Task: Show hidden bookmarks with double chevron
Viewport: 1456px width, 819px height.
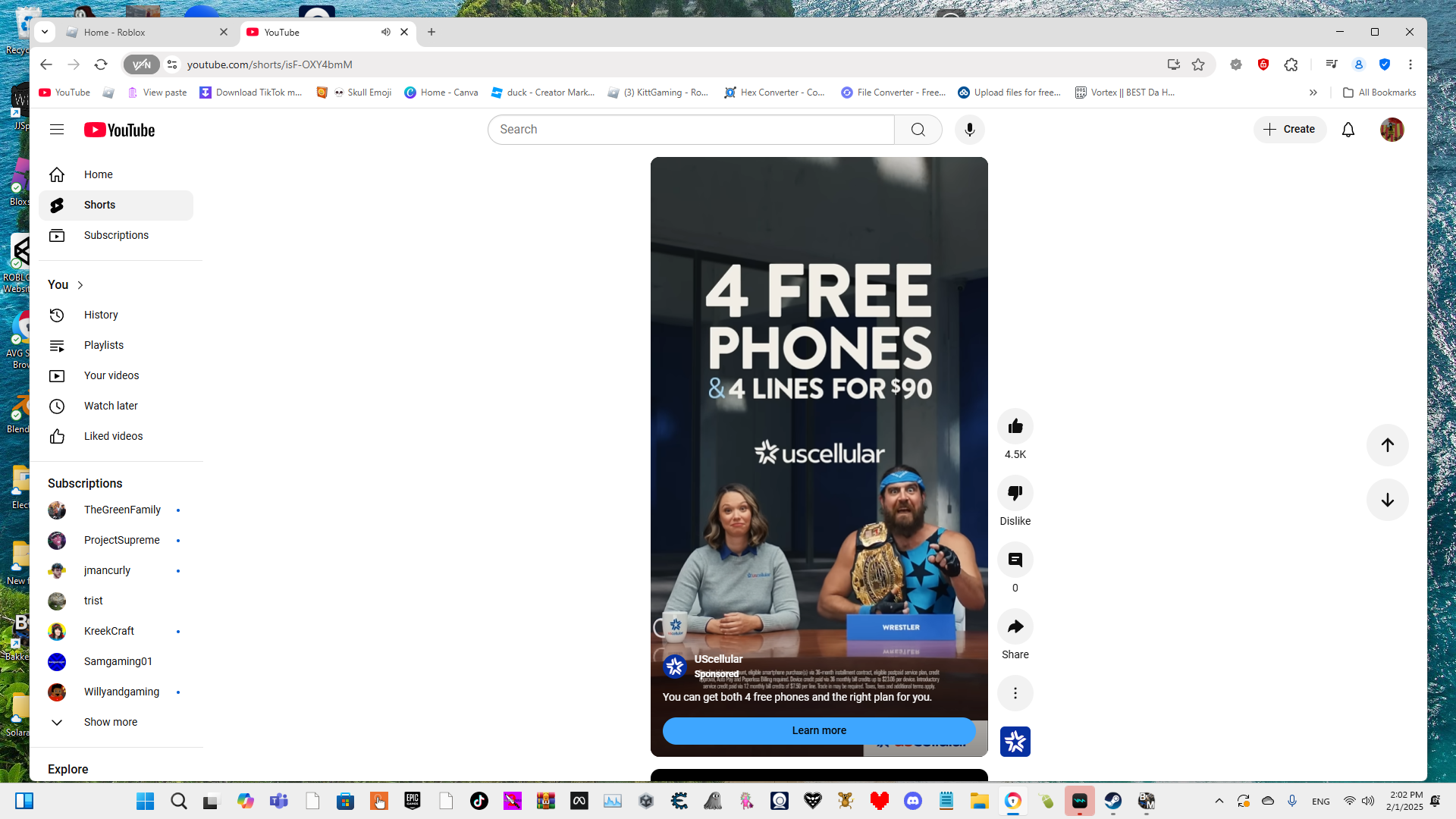Action: click(x=1313, y=93)
